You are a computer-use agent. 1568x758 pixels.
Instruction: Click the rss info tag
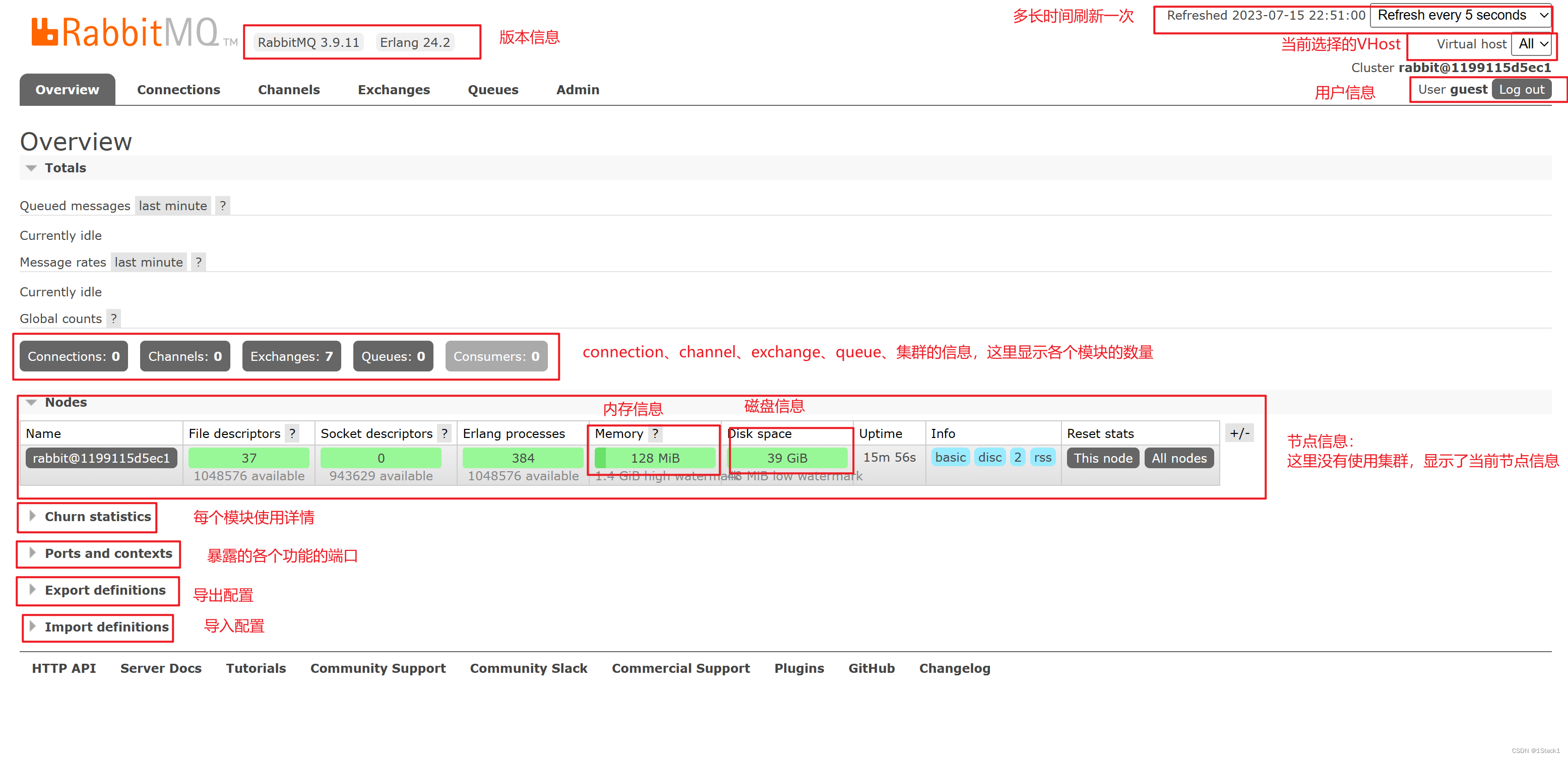click(x=1043, y=457)
